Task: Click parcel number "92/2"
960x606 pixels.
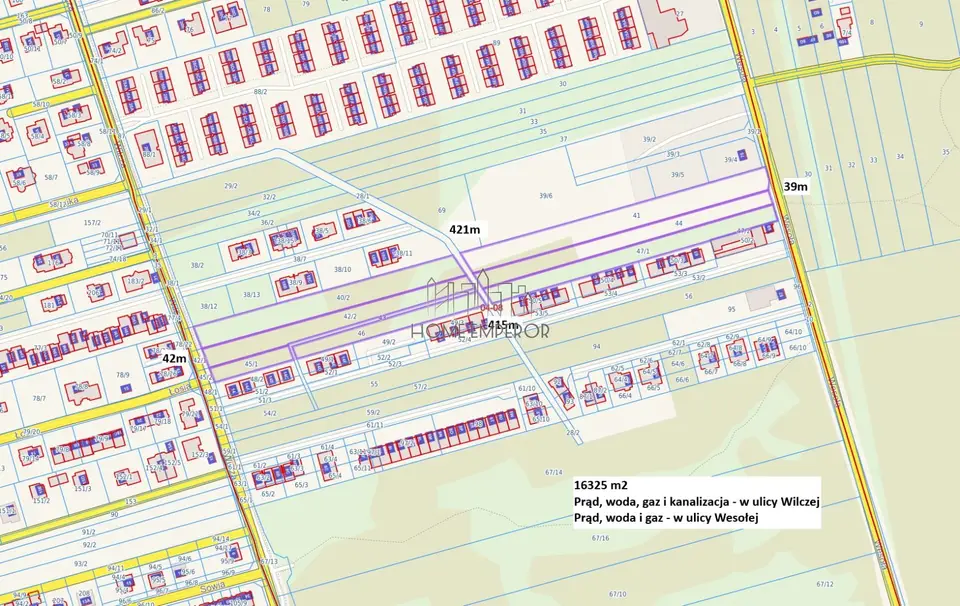Action: 89,544
